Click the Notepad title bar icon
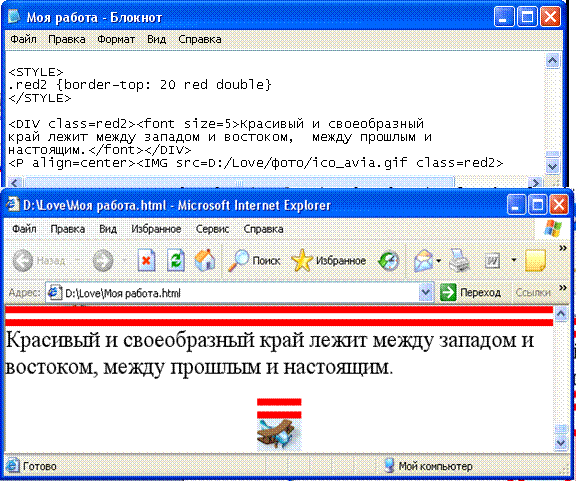This screenshot has width=576, height=481. [x=14, y=17]
